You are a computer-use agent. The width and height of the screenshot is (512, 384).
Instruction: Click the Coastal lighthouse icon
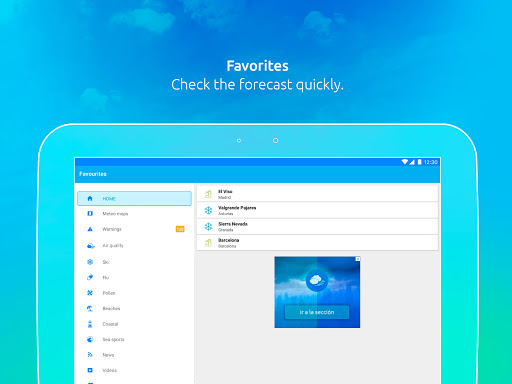point(90,324)
